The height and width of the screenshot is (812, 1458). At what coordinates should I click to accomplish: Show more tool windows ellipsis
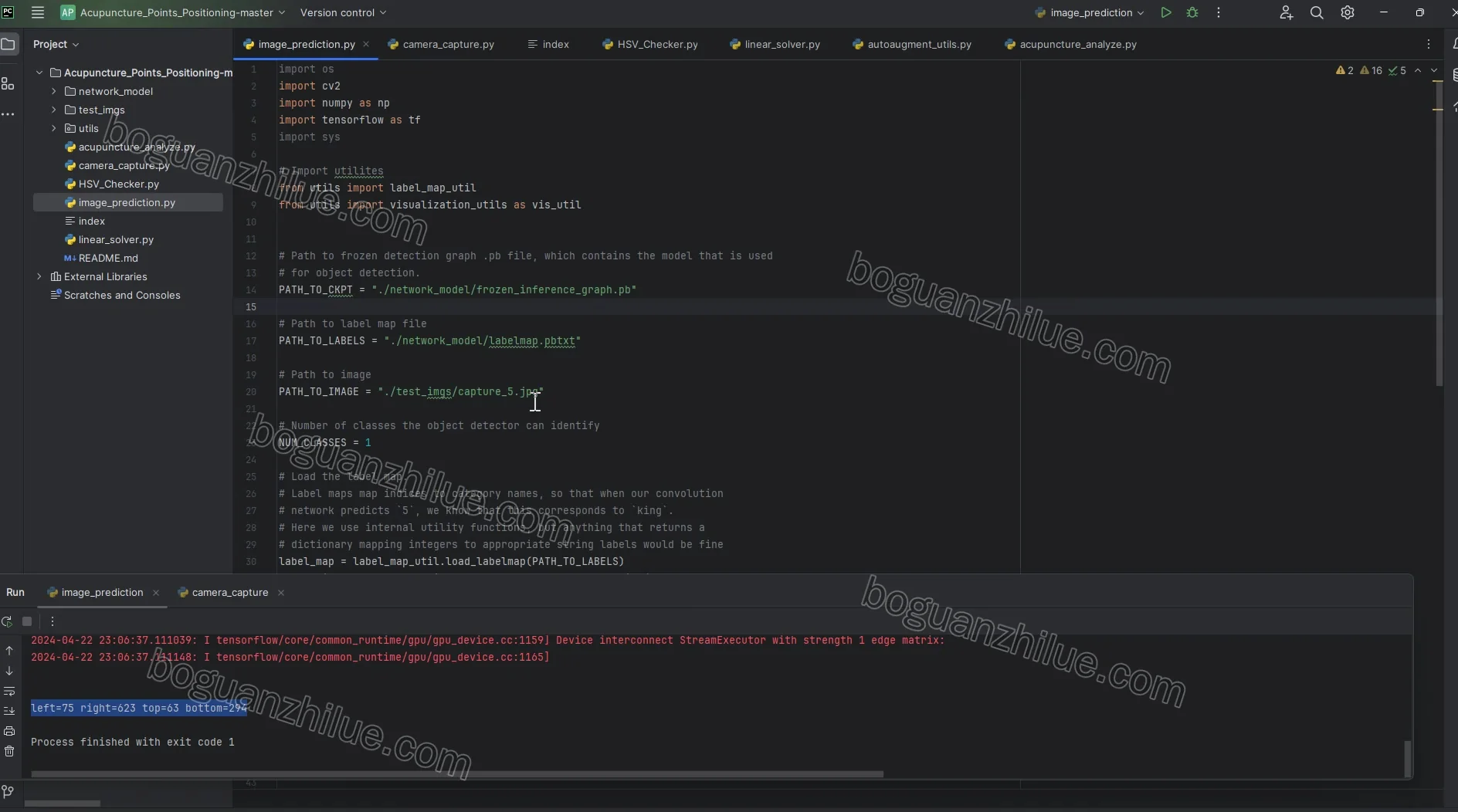(x=8, y=114)
